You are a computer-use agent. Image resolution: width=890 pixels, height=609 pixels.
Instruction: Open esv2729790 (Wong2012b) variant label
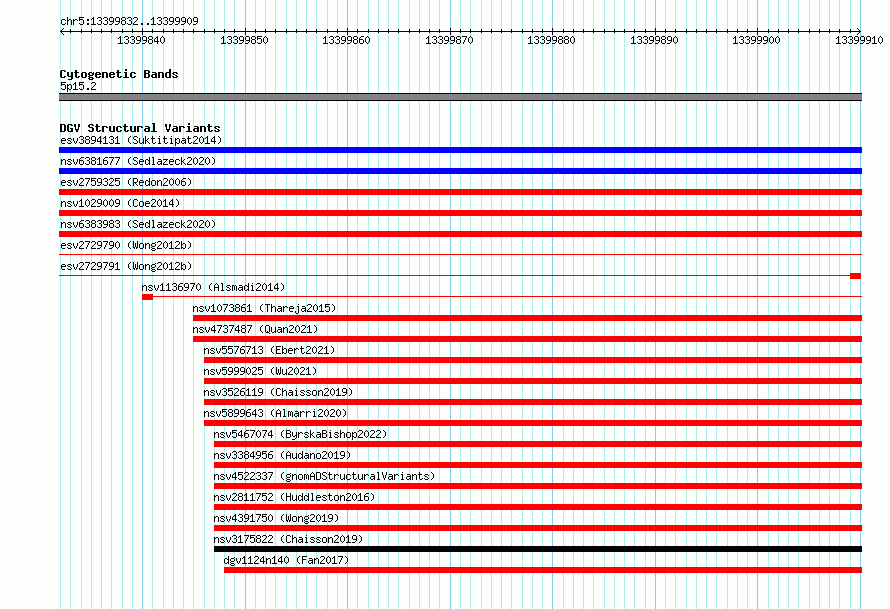pyautogui.click(x=126, y=245)
